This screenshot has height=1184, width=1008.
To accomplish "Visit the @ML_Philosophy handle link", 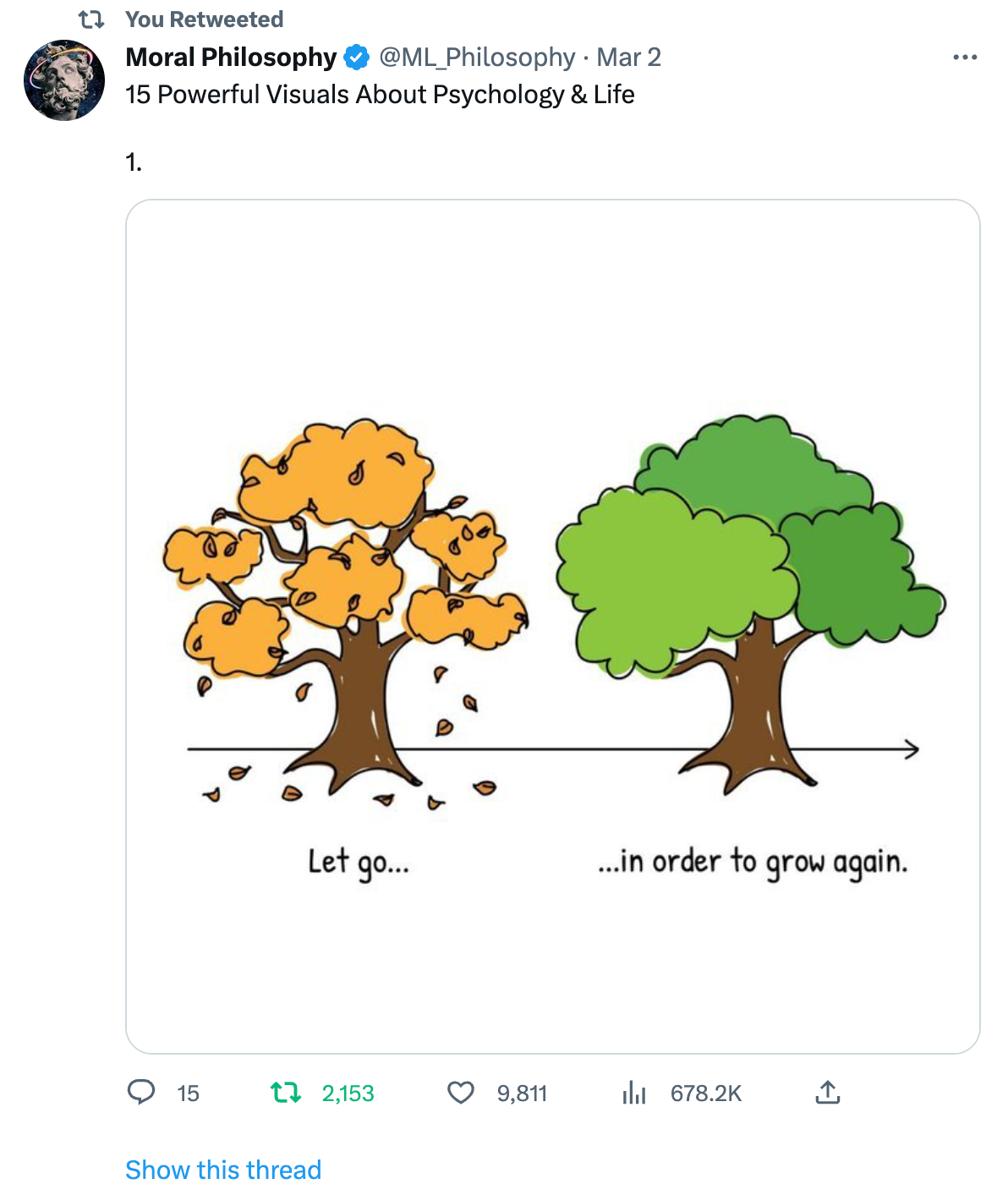I will pos(477,58).
